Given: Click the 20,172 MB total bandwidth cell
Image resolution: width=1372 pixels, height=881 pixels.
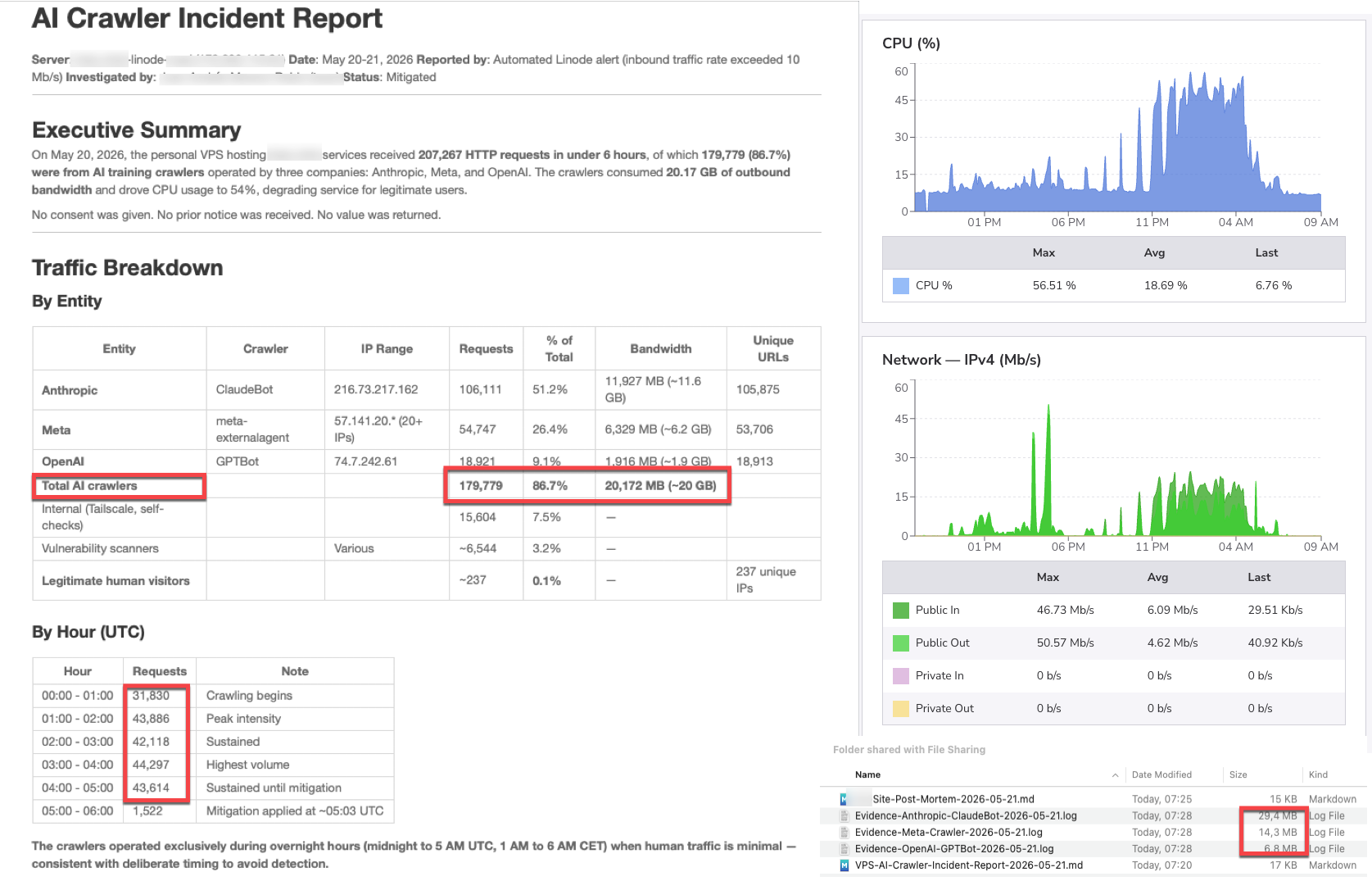Looking at the screenshot, I should pyautogui.click(x=661, y=486).
